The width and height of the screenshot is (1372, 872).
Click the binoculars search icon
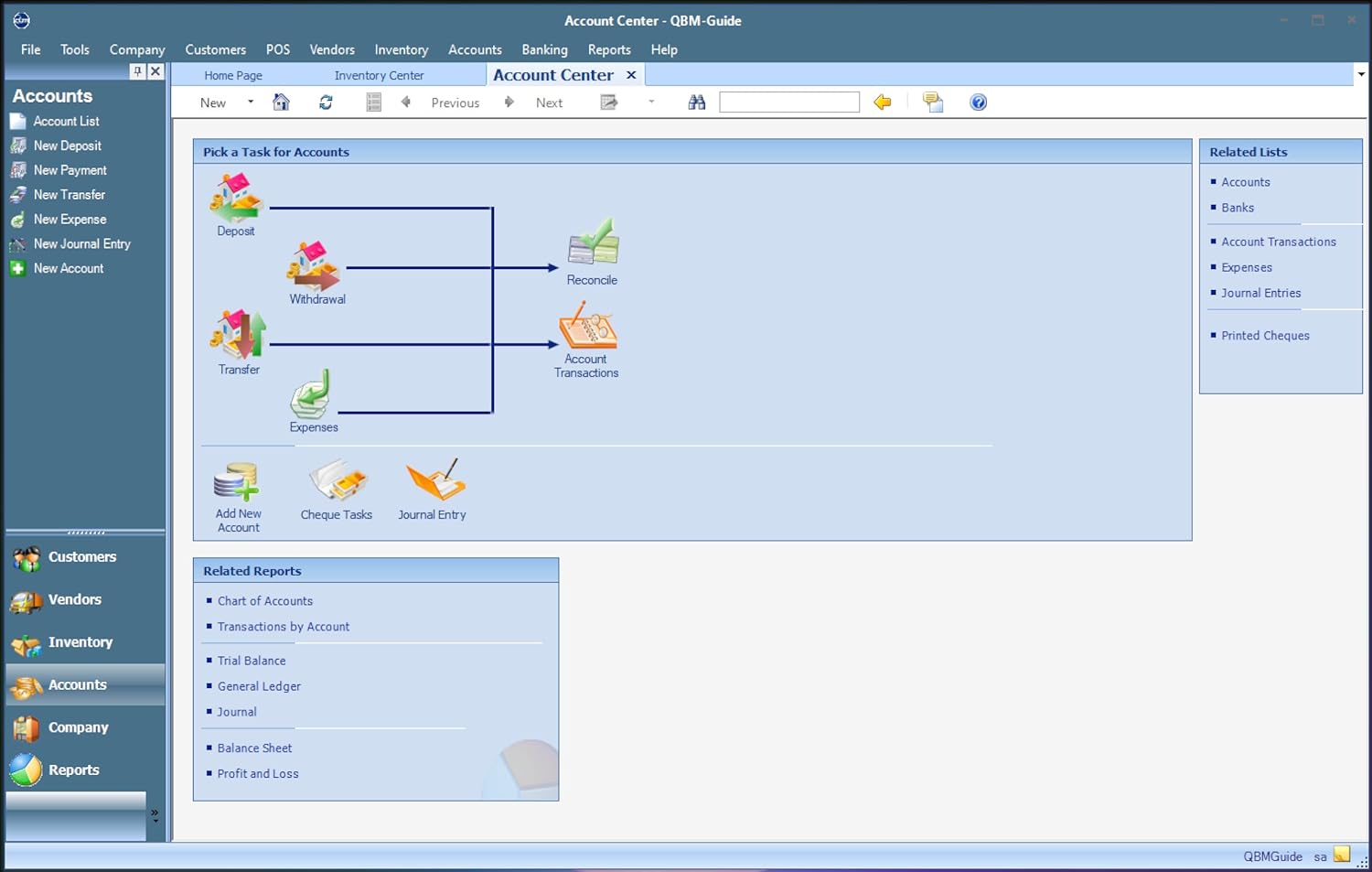(697, 102)
